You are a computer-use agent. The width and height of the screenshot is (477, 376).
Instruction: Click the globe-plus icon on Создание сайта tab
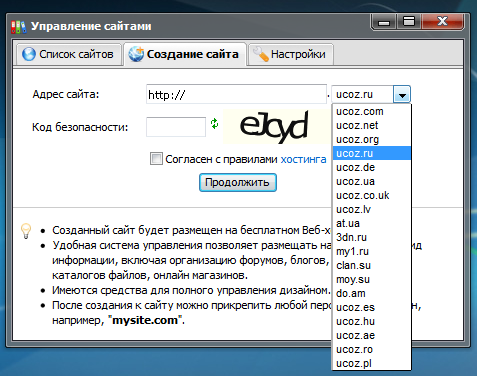click(x=136, y=54)
